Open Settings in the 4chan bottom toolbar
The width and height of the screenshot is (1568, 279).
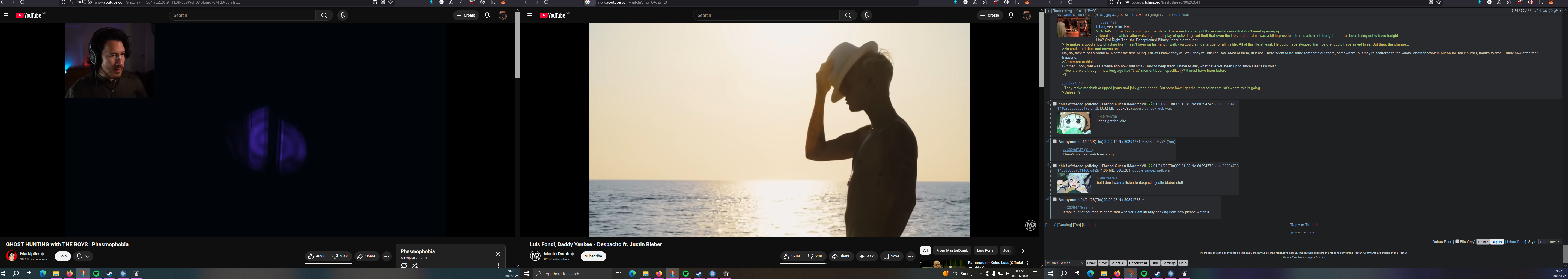(1169, 263)
